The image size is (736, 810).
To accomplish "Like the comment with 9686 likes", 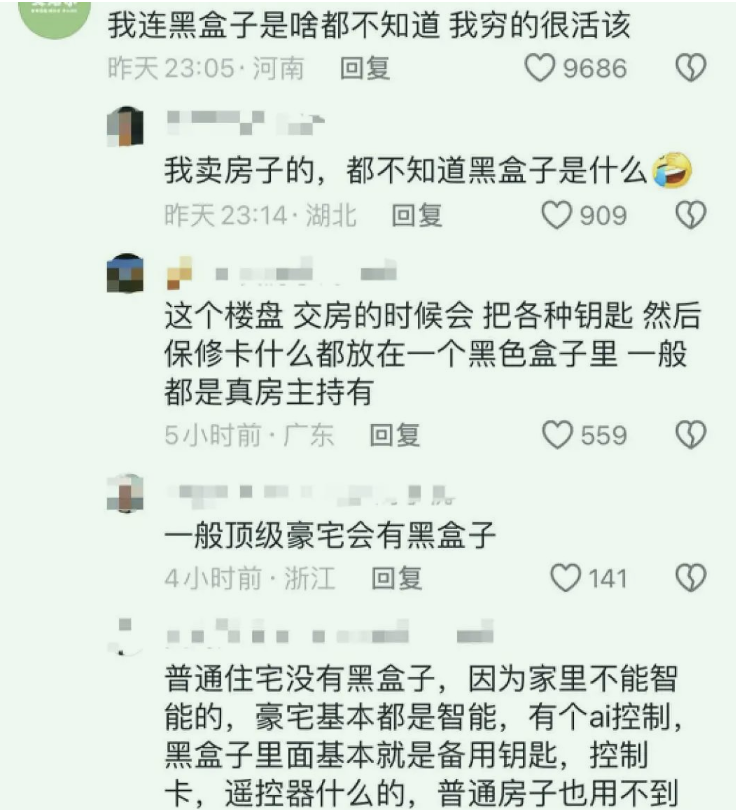I will [540, 68].
